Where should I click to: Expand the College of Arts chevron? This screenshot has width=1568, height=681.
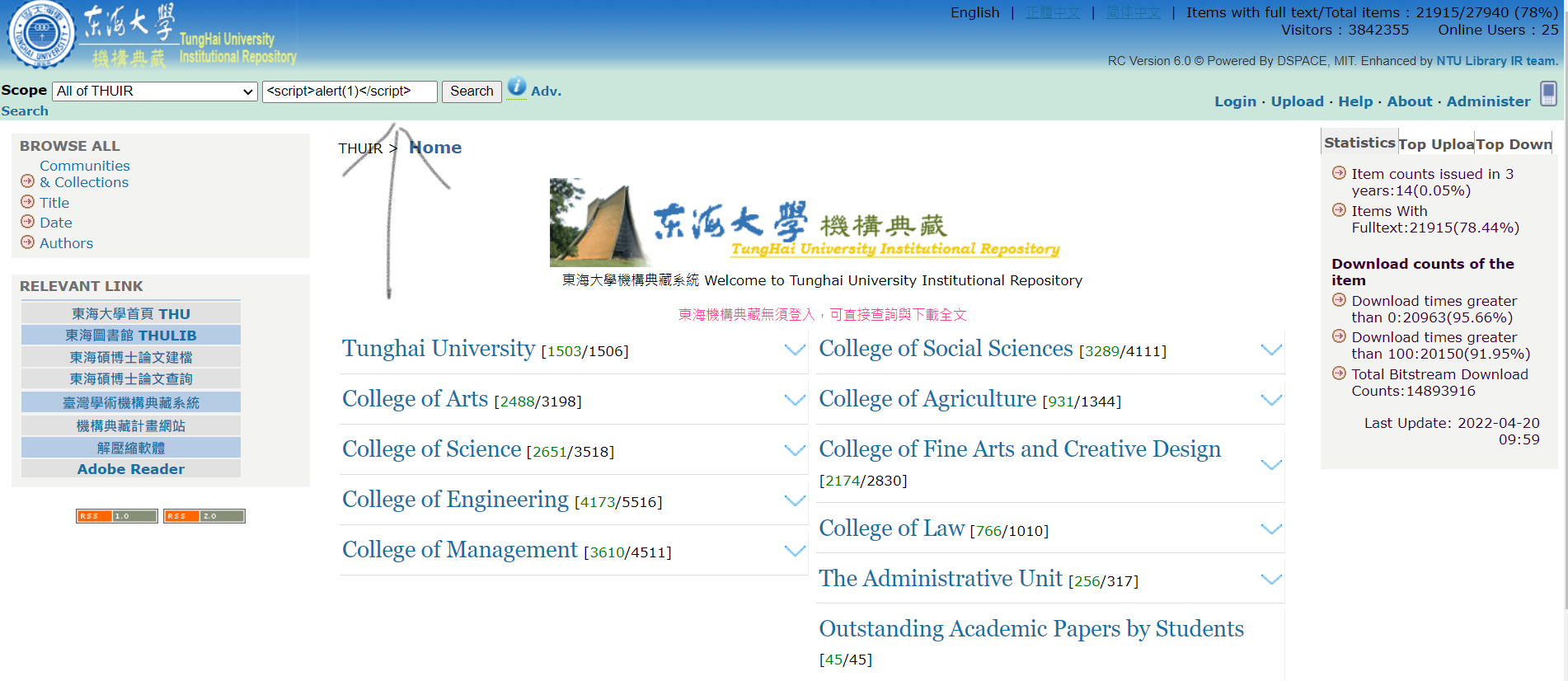pos(795,400)
